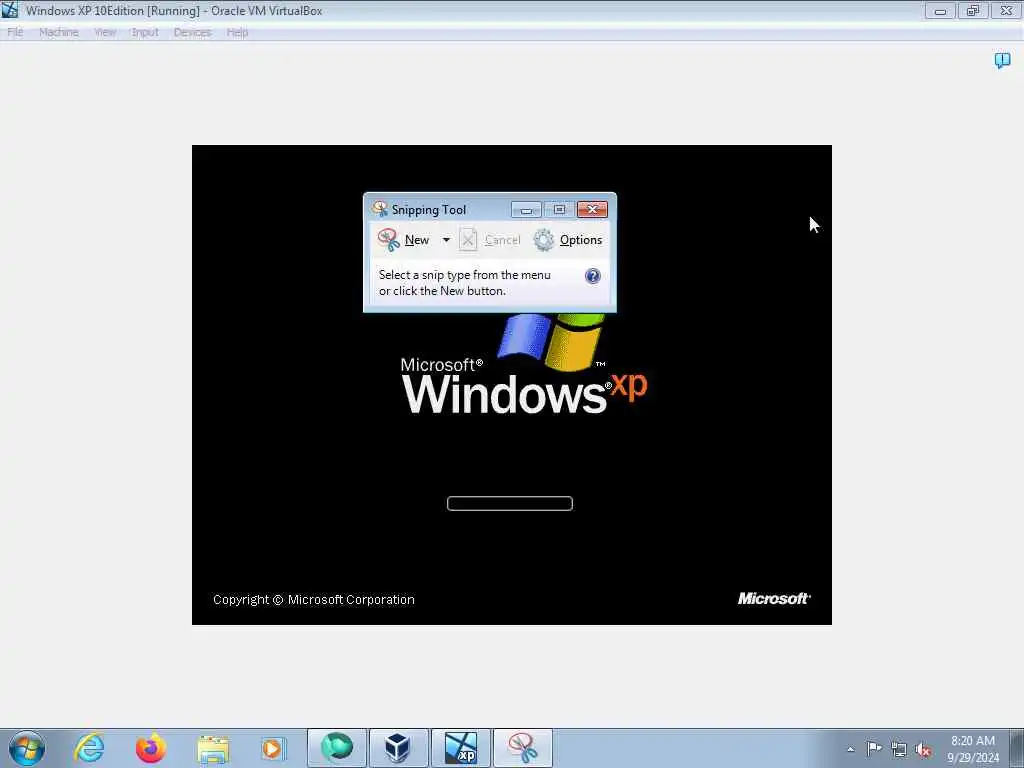Open the VirtualBox Machine menu
1024x768 pixels.
59,32
